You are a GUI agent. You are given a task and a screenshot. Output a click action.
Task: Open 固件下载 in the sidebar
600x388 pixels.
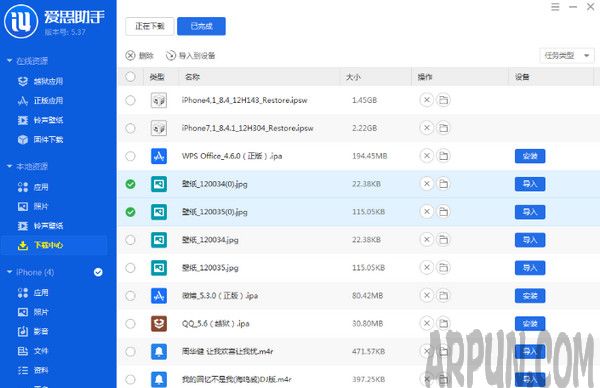point(40,139)
